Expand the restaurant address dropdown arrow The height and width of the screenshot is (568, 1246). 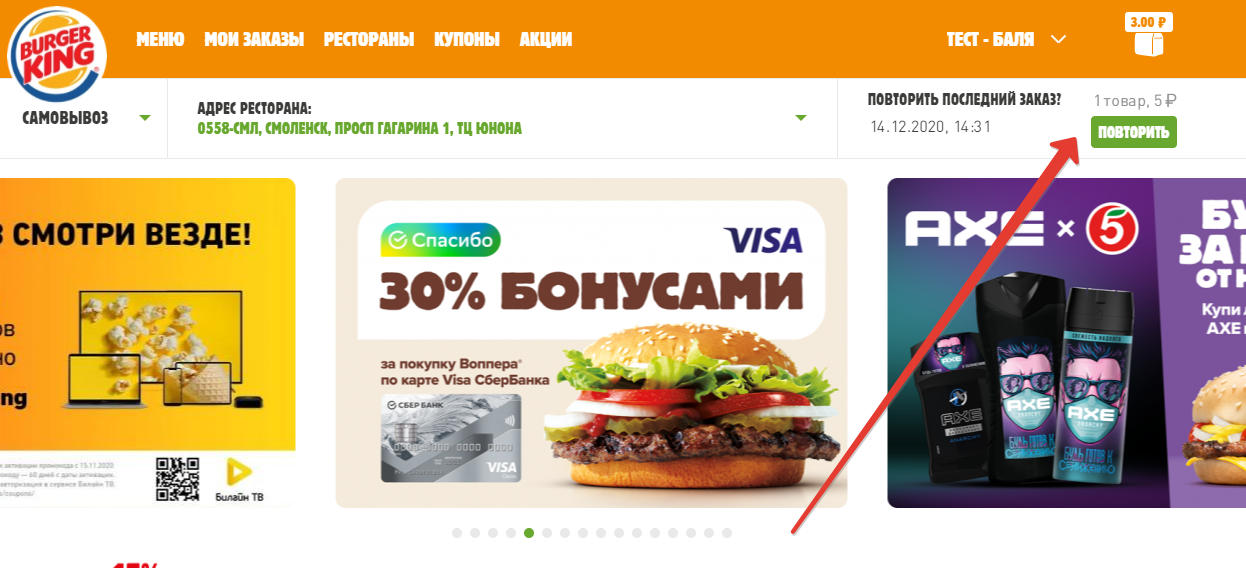click(x=800, y=118)
